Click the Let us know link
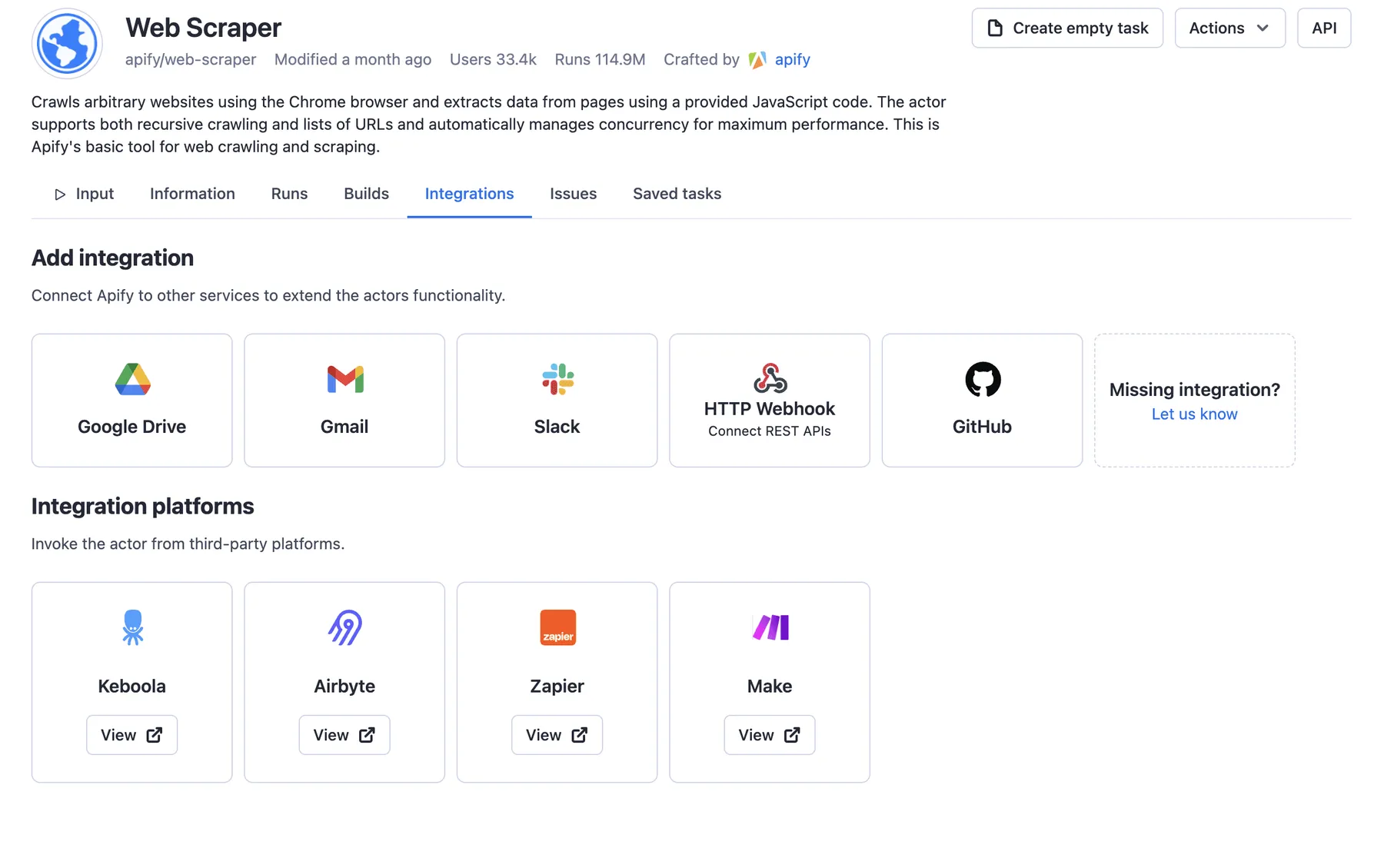This screenshot has height=868, width=1384. click(x=1194, y=414)
